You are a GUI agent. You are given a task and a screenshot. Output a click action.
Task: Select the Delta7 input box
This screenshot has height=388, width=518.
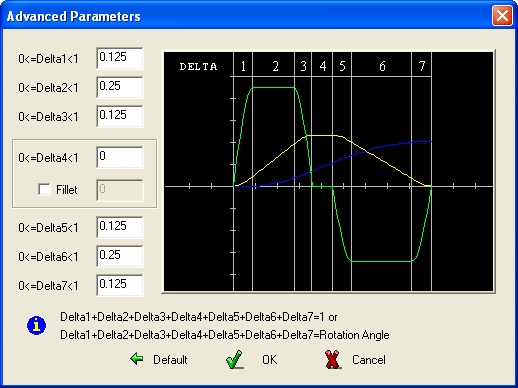coord(120,285)
